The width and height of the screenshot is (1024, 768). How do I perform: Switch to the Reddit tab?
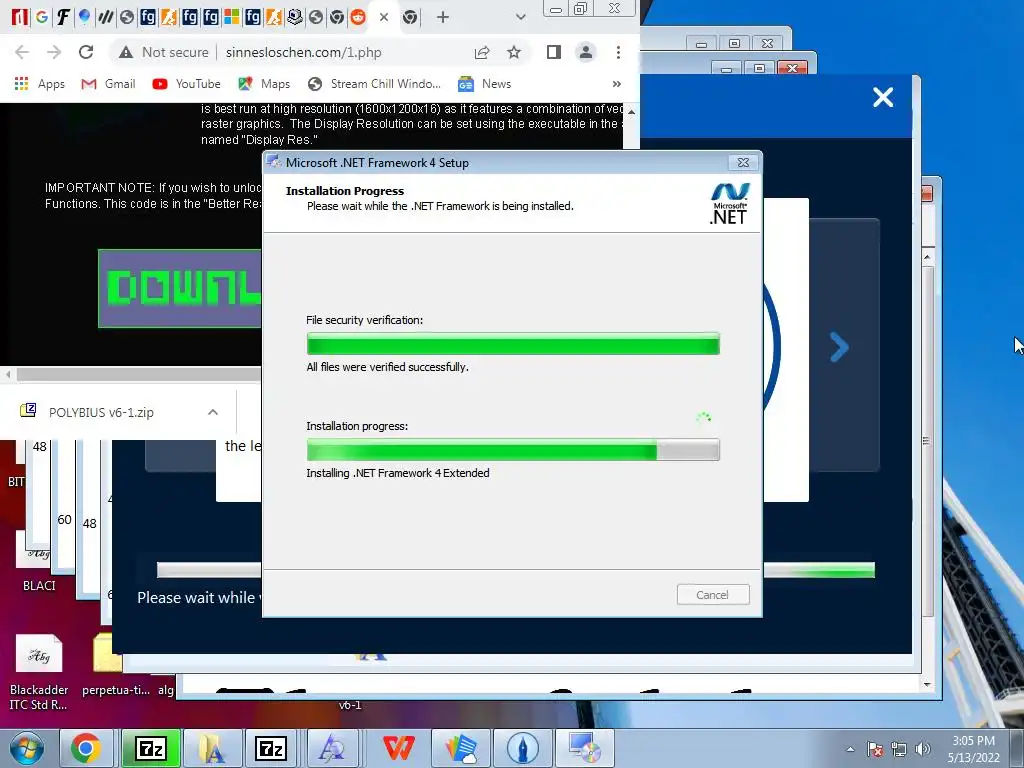358,18
